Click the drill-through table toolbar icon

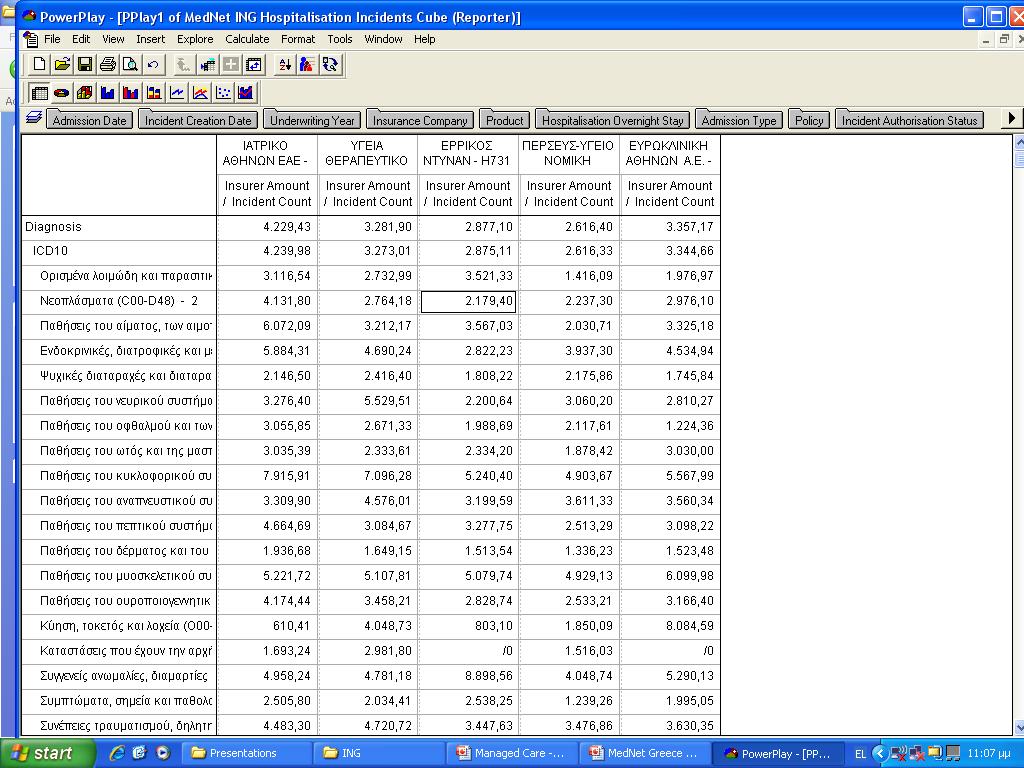point(208,64)
